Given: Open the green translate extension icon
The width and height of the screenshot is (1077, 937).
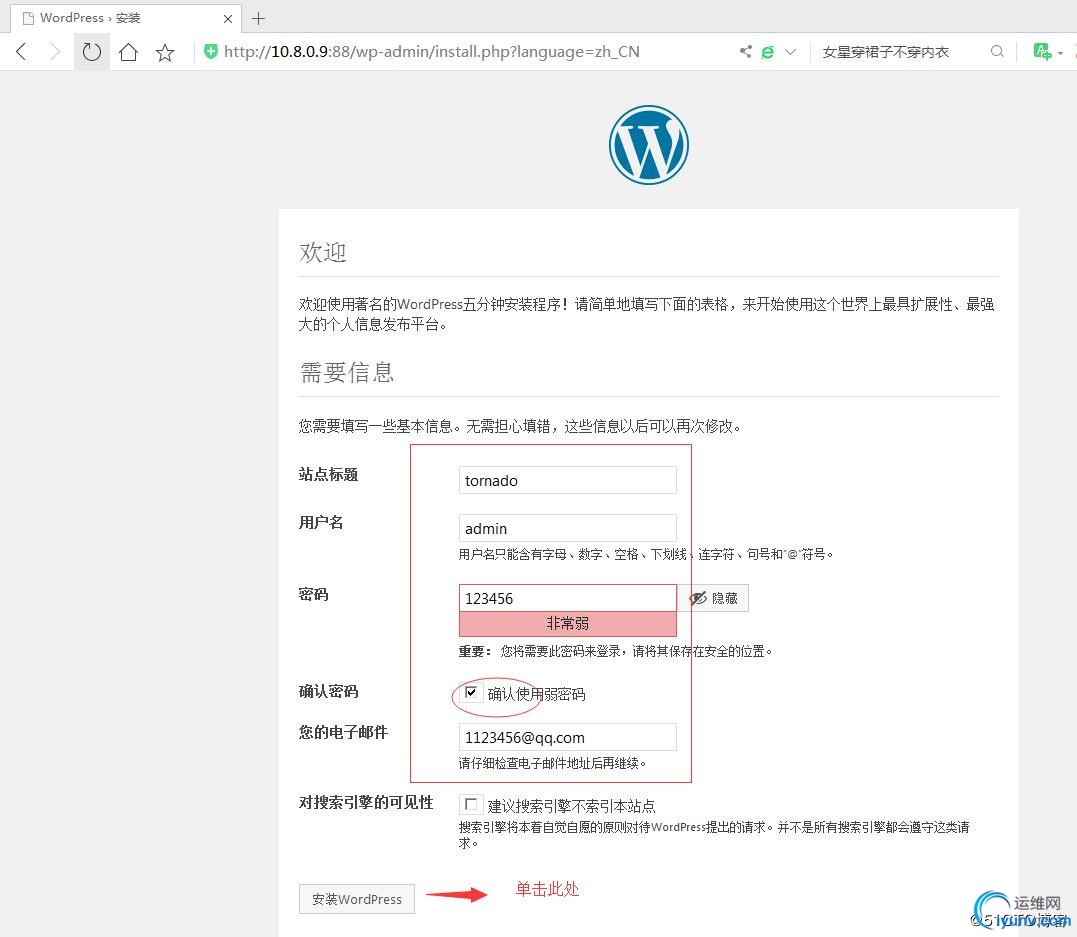Looking at the screenshot, I should point(1043,52).
